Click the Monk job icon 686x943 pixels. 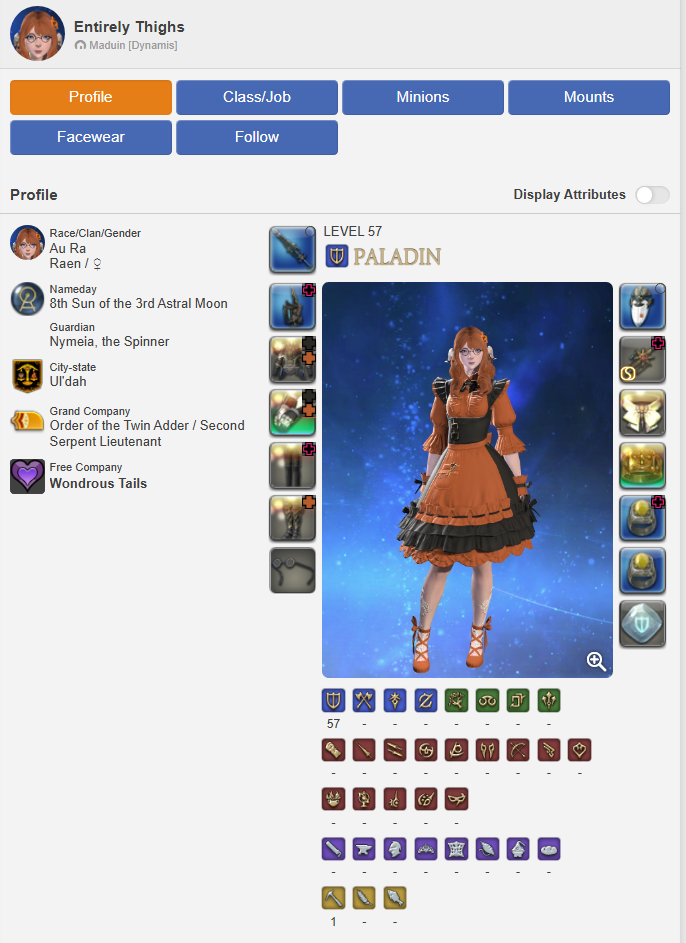point(333,750)
